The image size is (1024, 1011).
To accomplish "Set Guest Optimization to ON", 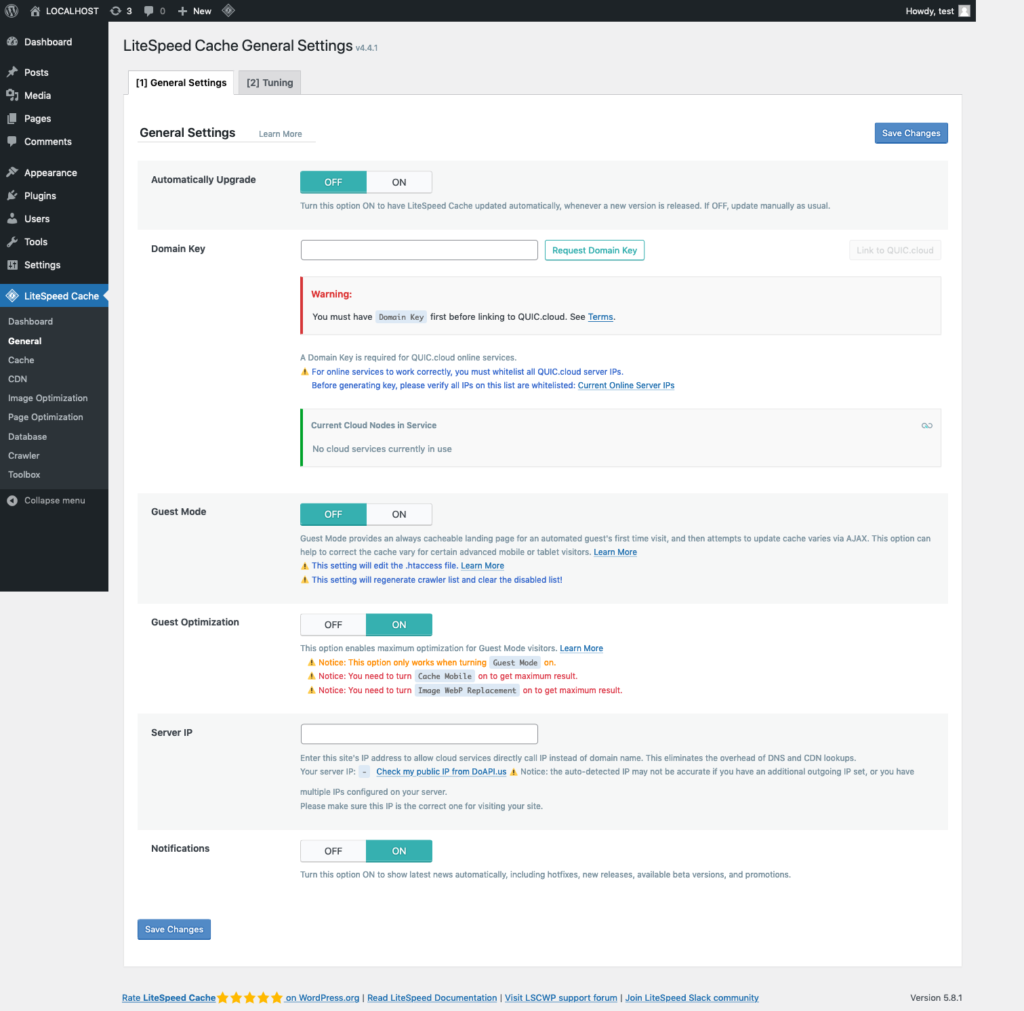I will [399, 625].
